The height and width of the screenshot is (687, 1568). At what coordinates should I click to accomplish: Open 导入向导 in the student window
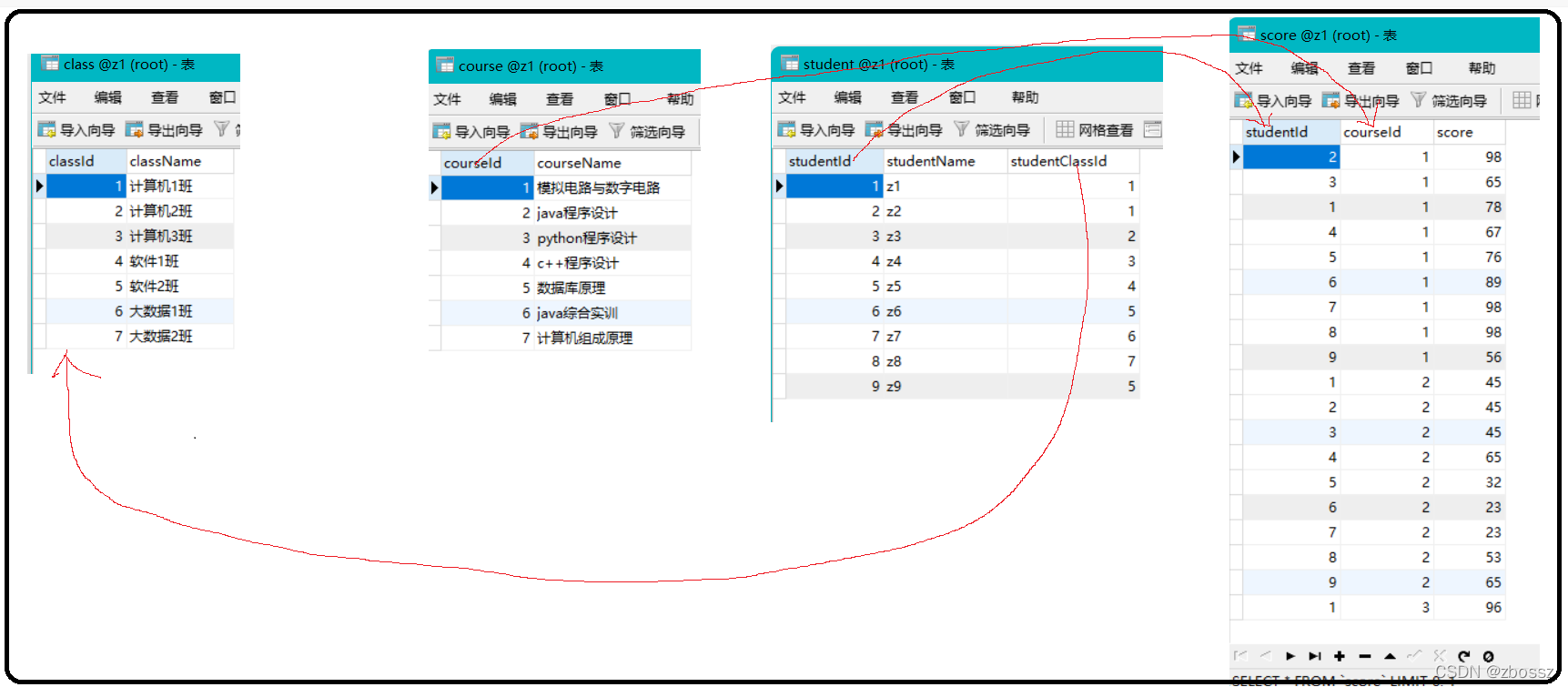816,130
